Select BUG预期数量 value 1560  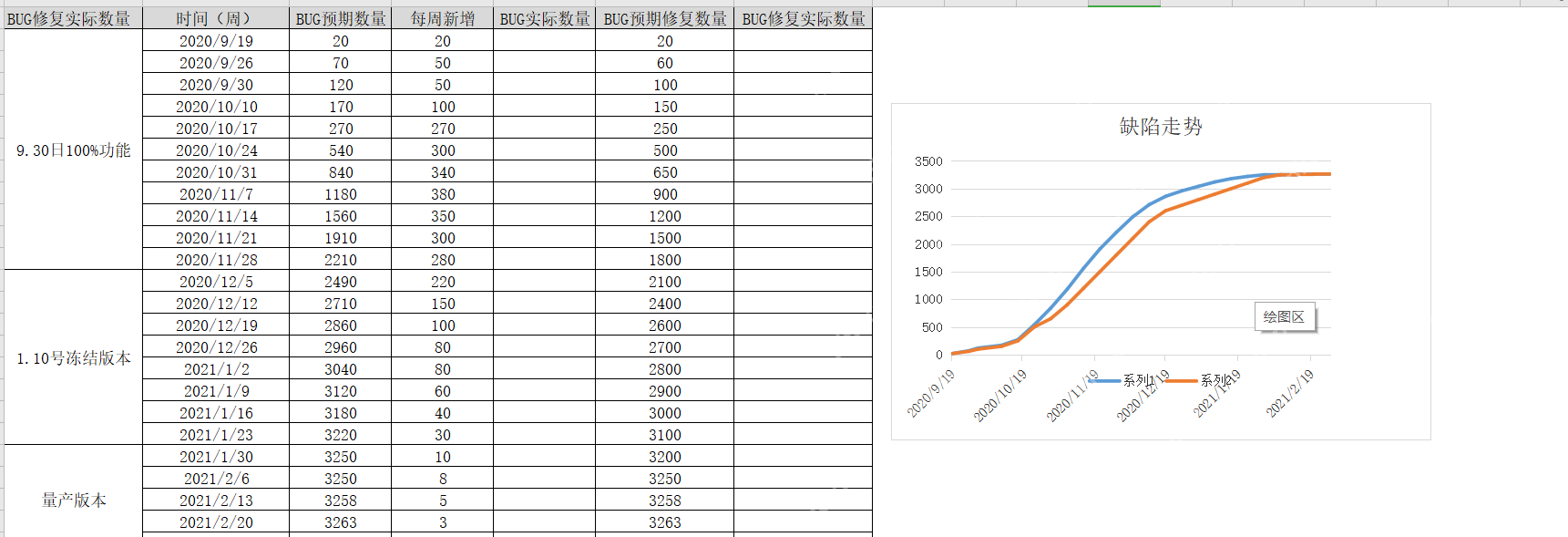(341, 216)
